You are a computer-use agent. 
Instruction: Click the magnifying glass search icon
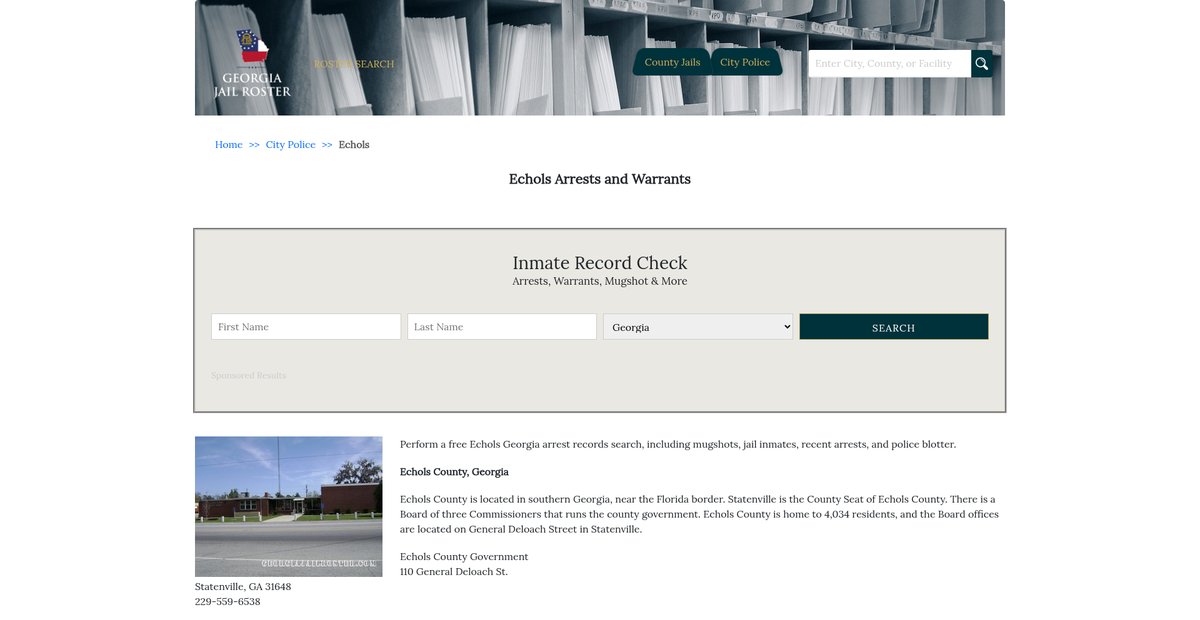tap(981, 64)
